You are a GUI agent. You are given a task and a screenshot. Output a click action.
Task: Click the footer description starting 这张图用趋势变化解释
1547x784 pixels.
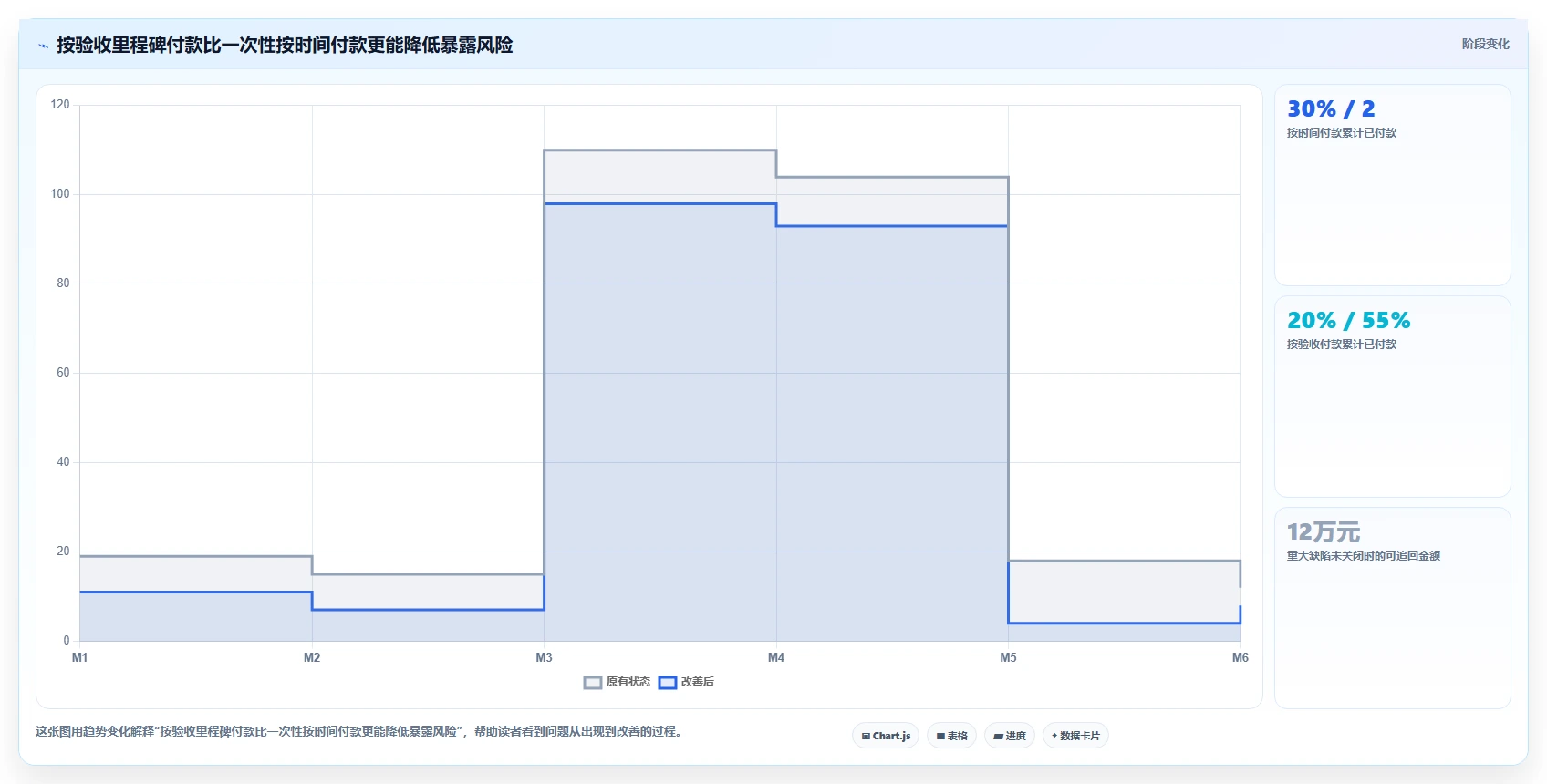[359, 731]
